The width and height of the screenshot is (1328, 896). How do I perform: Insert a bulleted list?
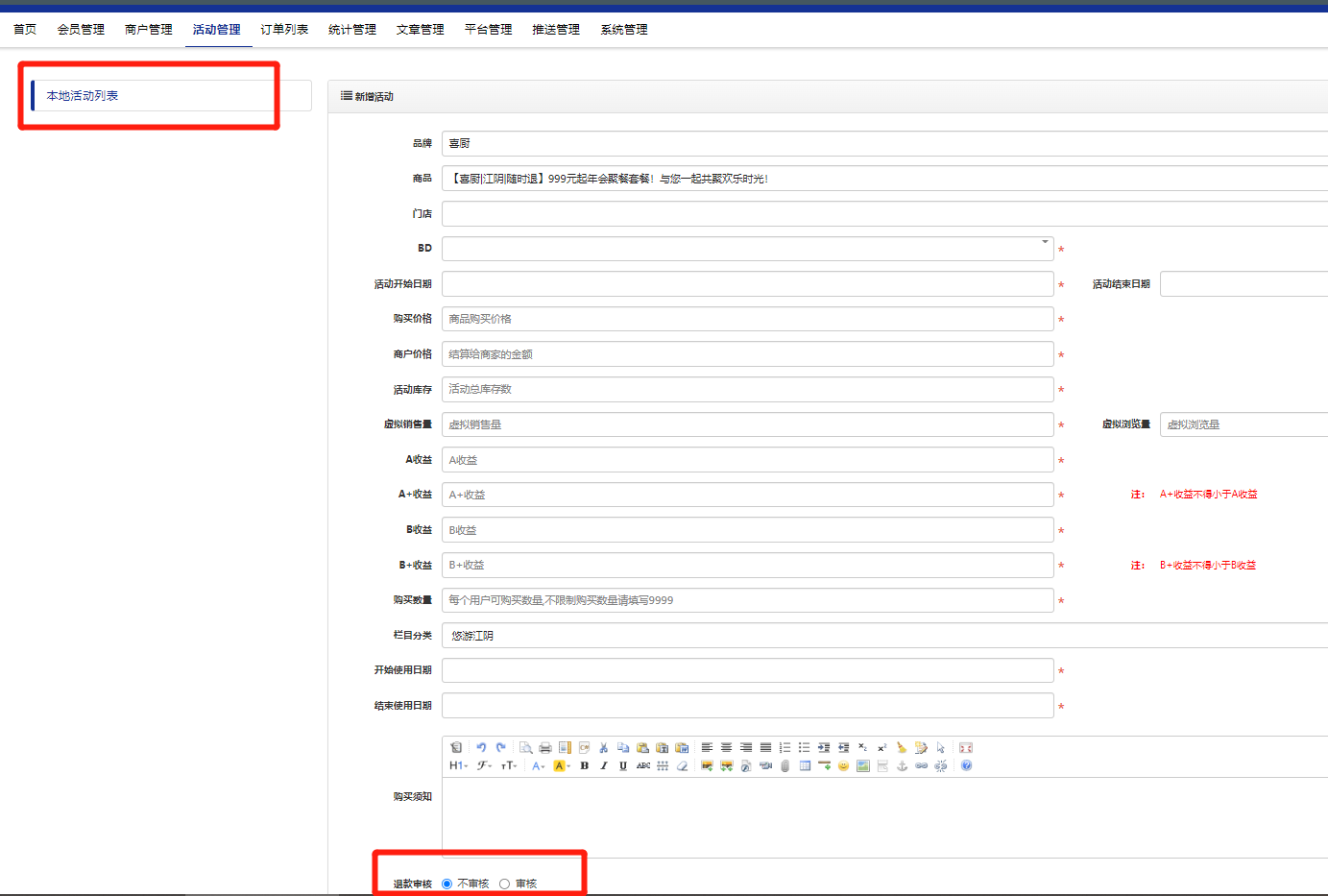(x=804, y=747)
